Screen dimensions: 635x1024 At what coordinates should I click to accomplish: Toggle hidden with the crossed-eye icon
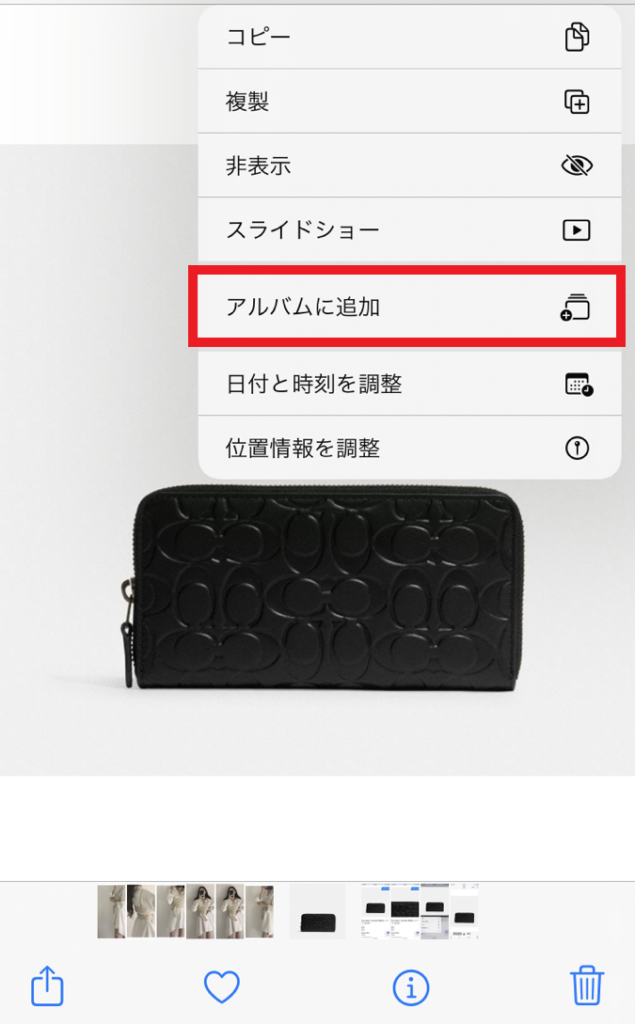tap(577, 166)
